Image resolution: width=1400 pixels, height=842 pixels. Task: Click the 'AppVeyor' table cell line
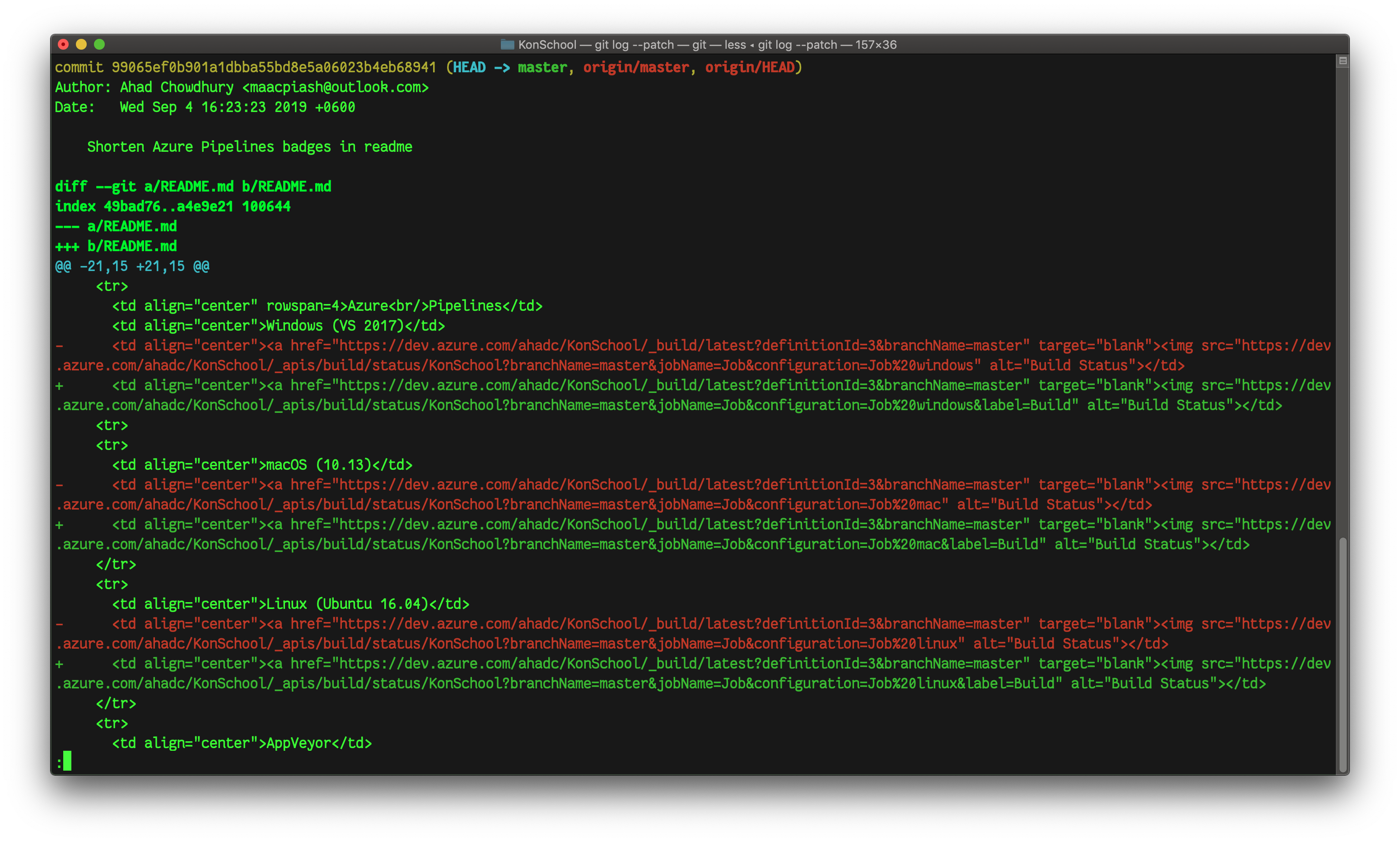[x=242, y=743]
